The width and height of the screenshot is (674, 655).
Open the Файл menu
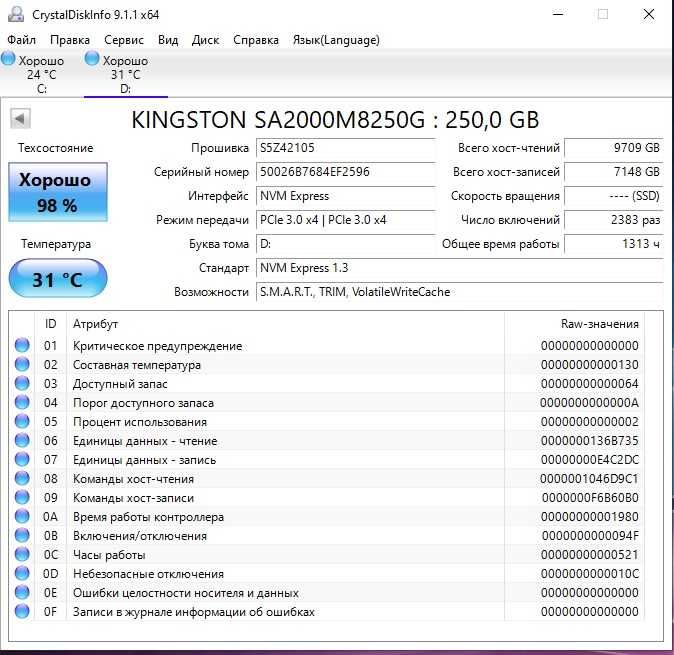tap(21, 40)
